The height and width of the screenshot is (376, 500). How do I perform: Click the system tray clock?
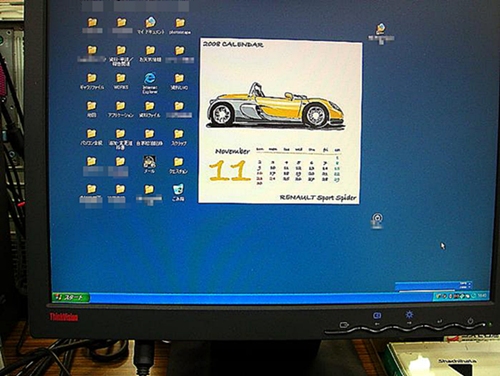(x=482, y=295)
